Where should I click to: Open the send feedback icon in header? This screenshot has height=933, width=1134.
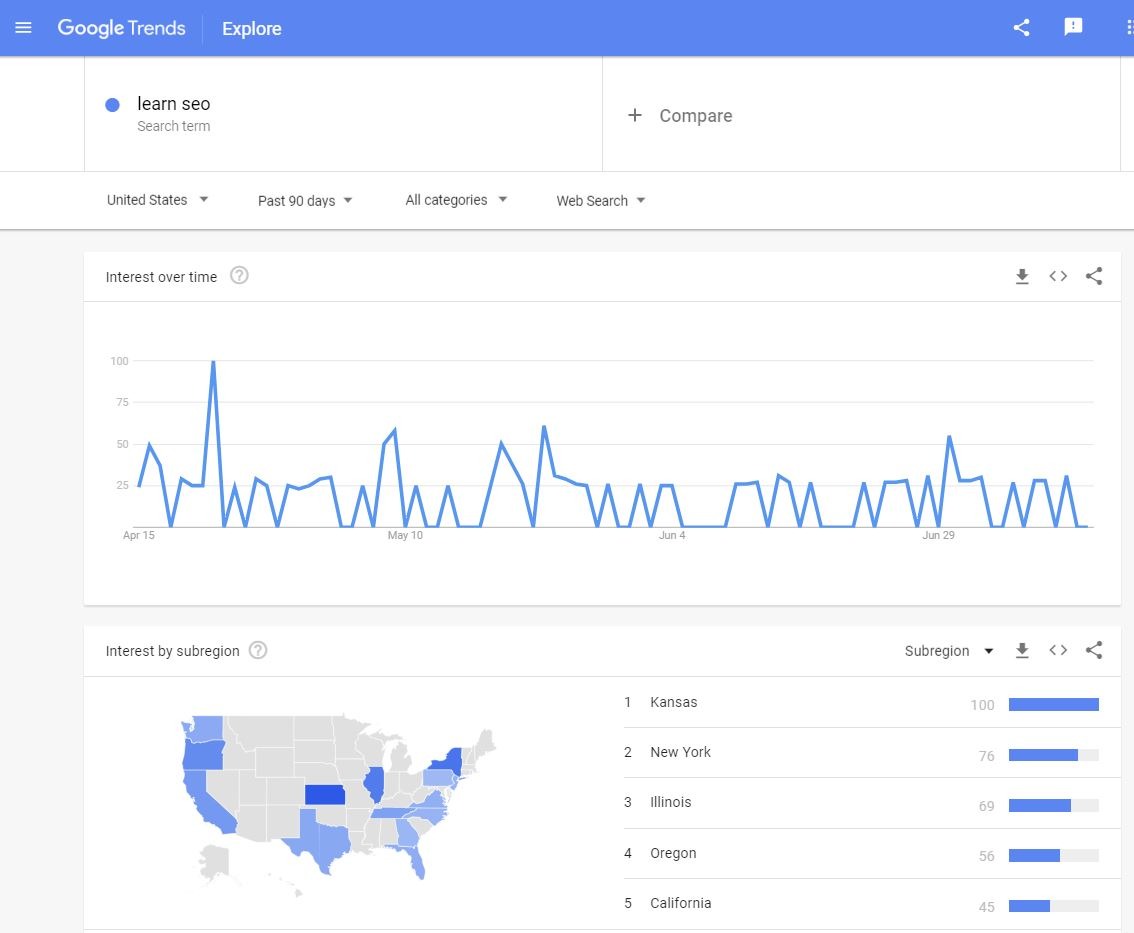pyautogui.click(x=1073, y=27)
